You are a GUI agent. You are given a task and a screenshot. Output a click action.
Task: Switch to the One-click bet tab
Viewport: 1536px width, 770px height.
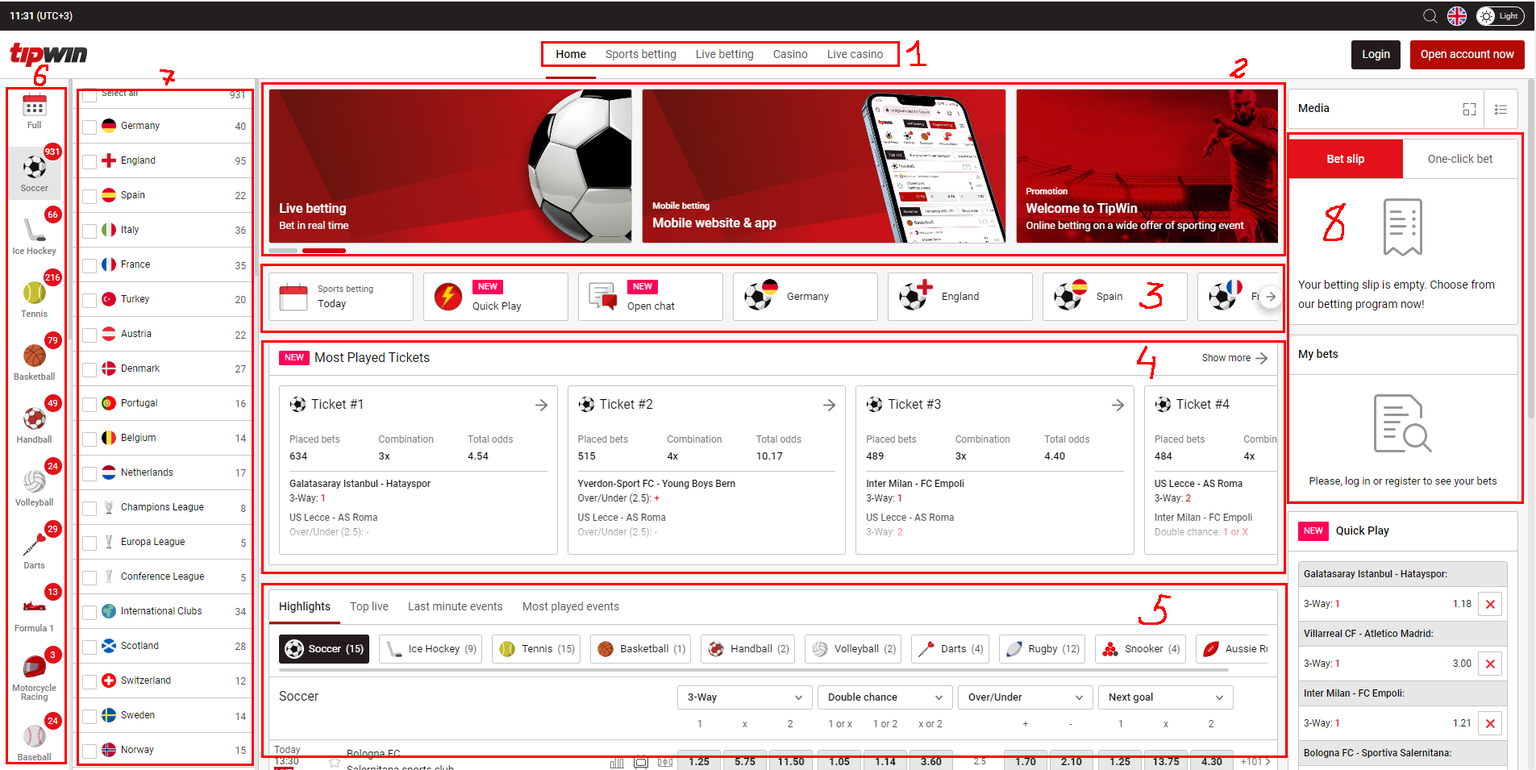(1460, 159)
